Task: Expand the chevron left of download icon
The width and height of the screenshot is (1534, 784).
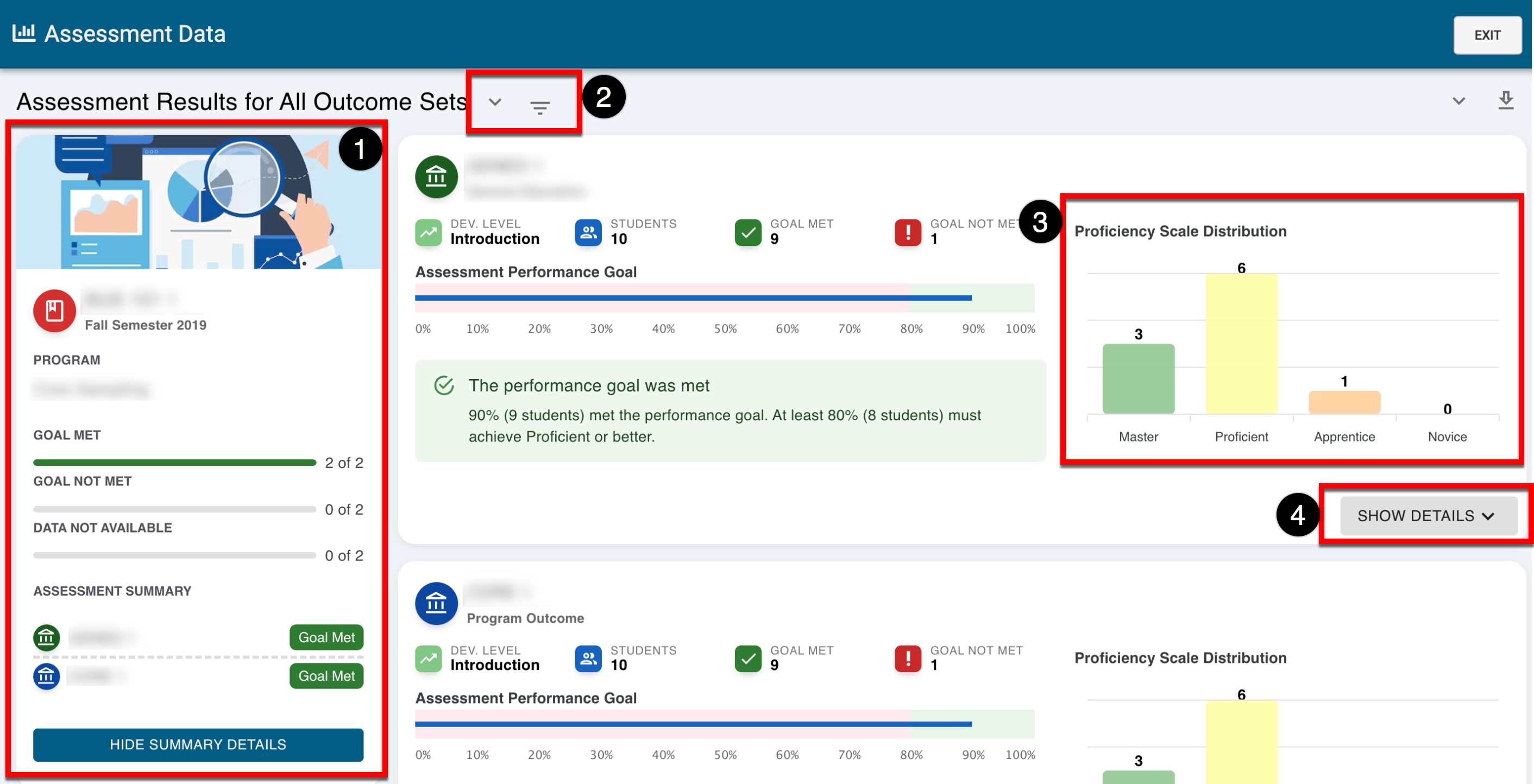Action: (x=1458, y=100)
